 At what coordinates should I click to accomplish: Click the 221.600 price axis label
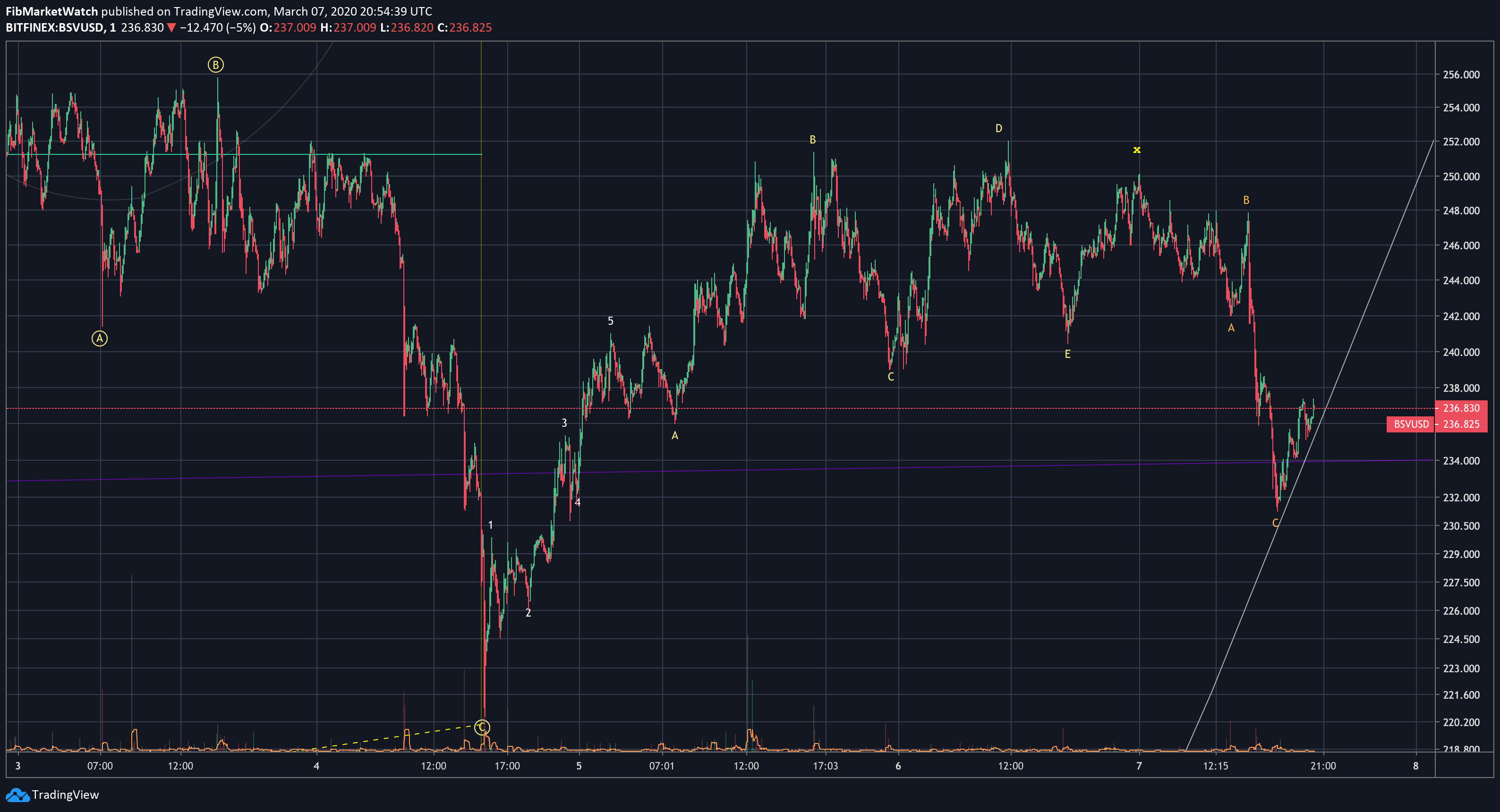point(1461,695)
